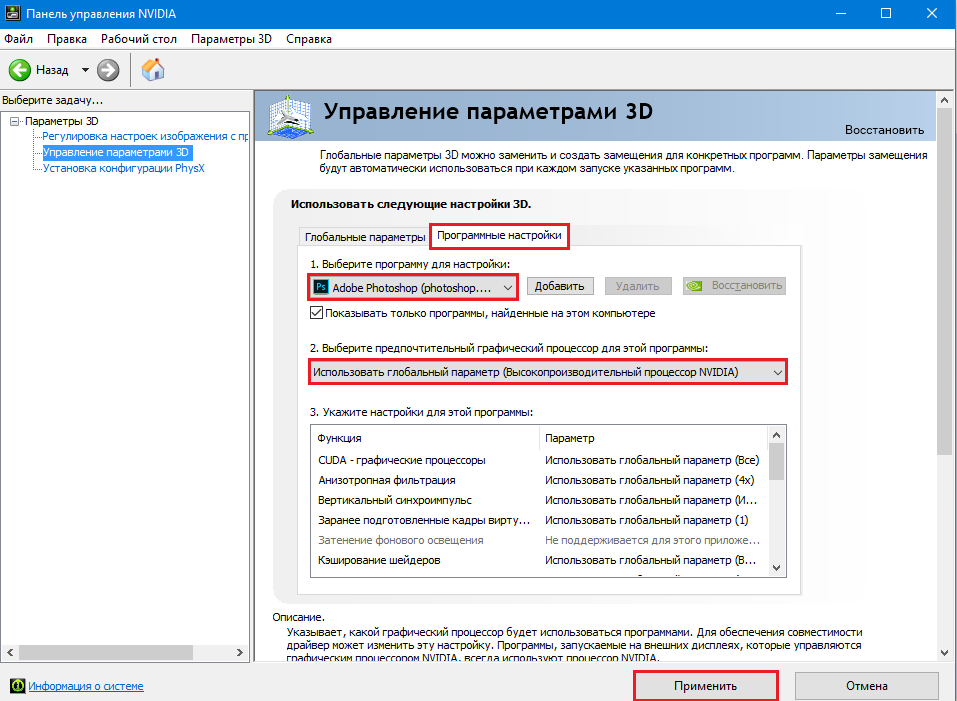Select Установка конфигурации PhysX tree item
The image size is (957, 701).
tap(123, 168)
